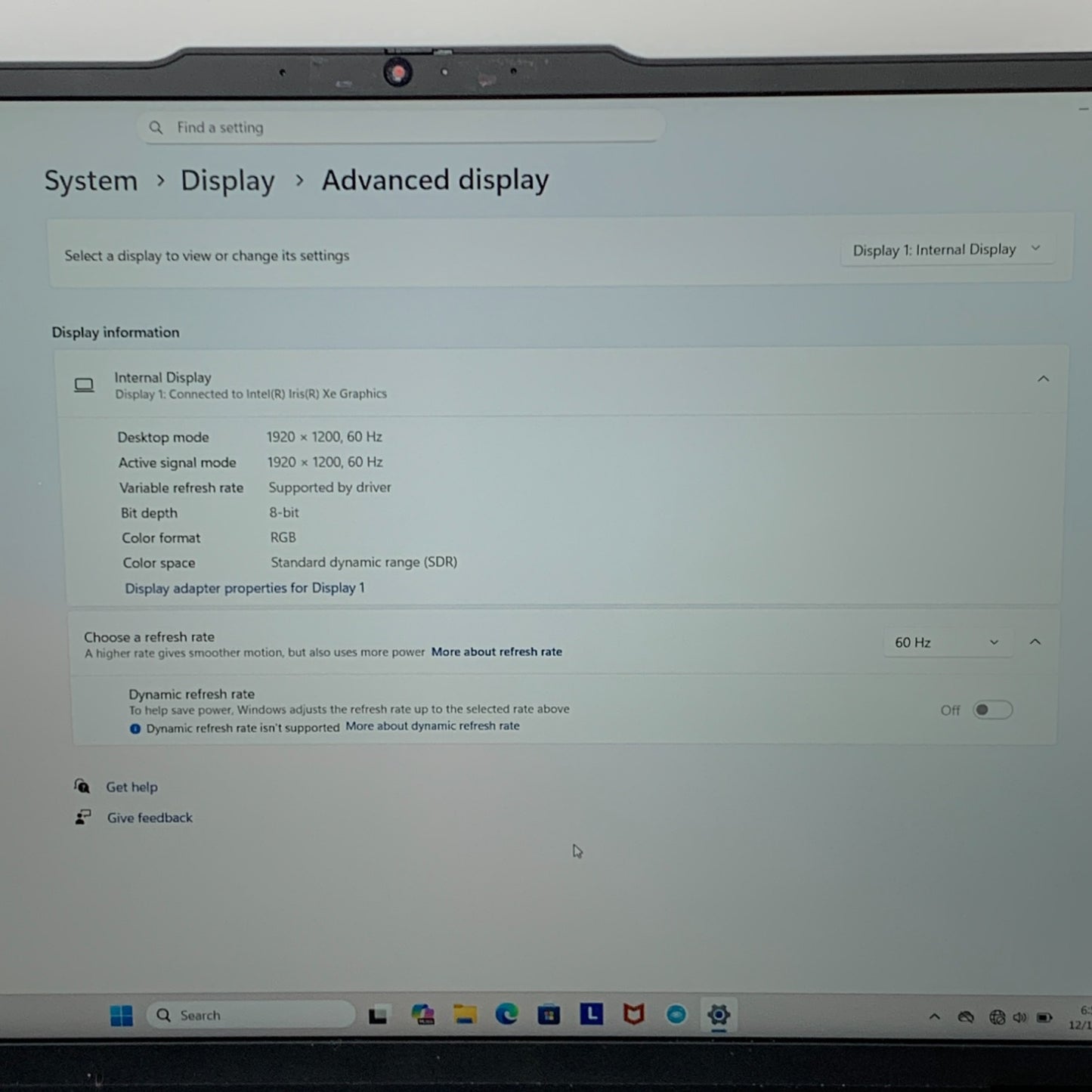Launch File Explorer from the taskbar
The width and height of the screenshot is (1092, 1092).
(x=465, y=1016)
